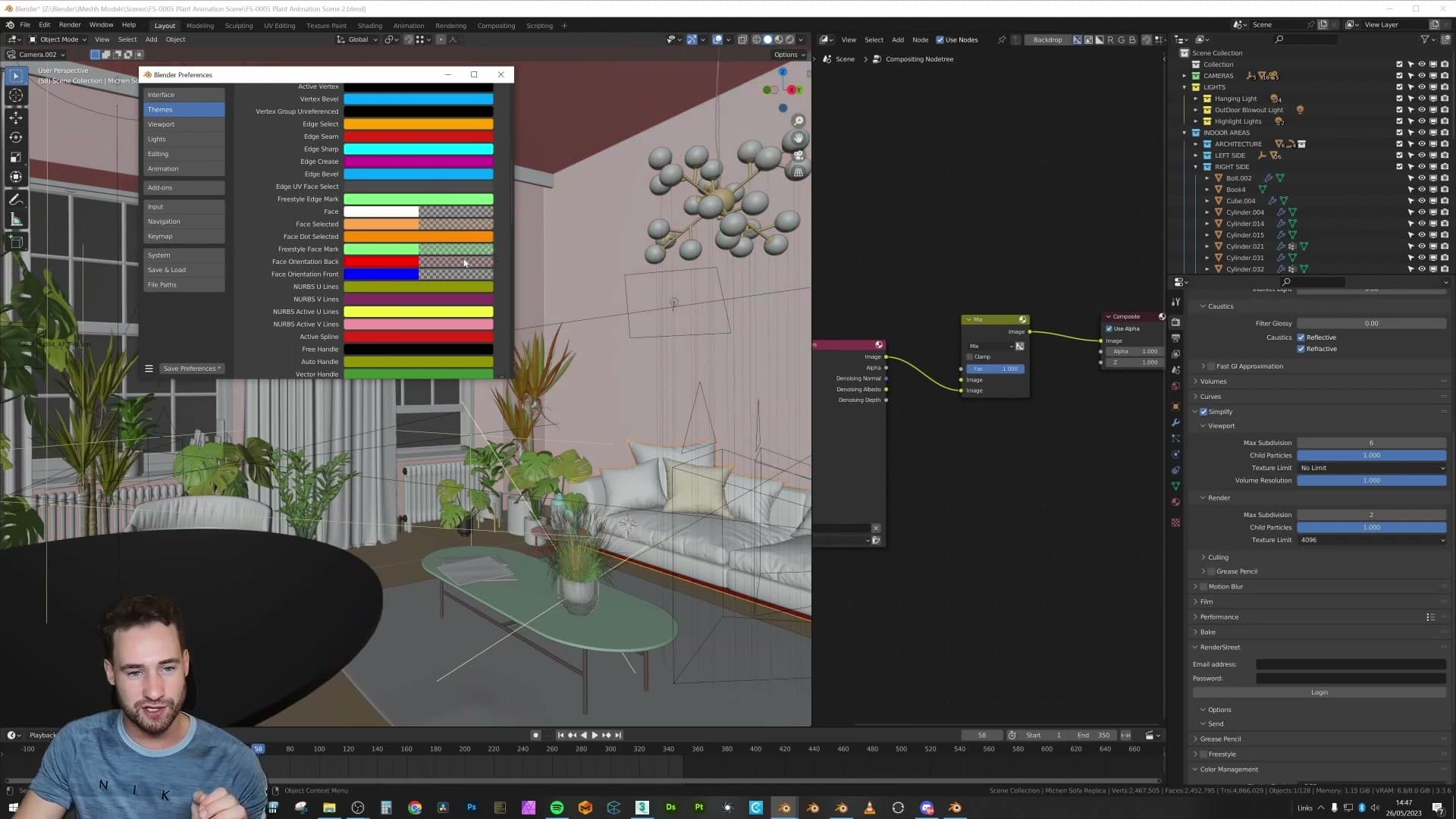Select the Transform tool in viewport toolbar
Image resolution: width=1456 pixels, height=819 pixels.
coord(15,177)
